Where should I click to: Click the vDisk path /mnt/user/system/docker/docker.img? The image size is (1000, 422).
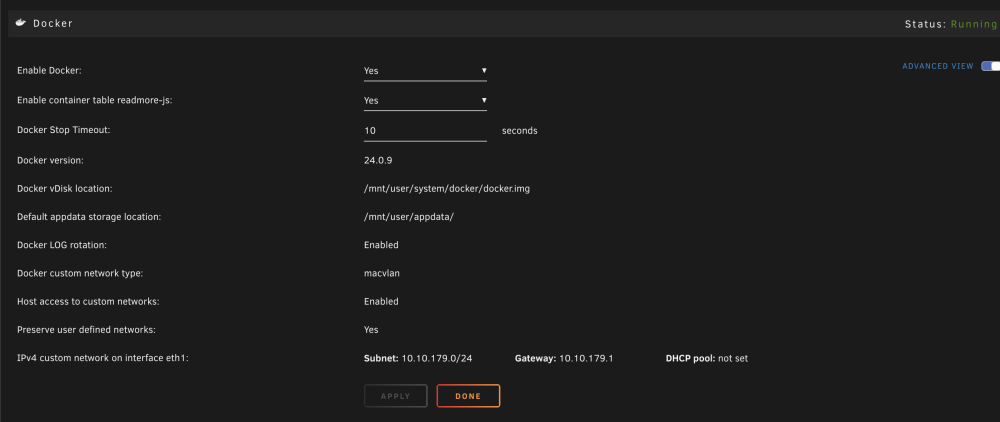click(x=447, y=189)
